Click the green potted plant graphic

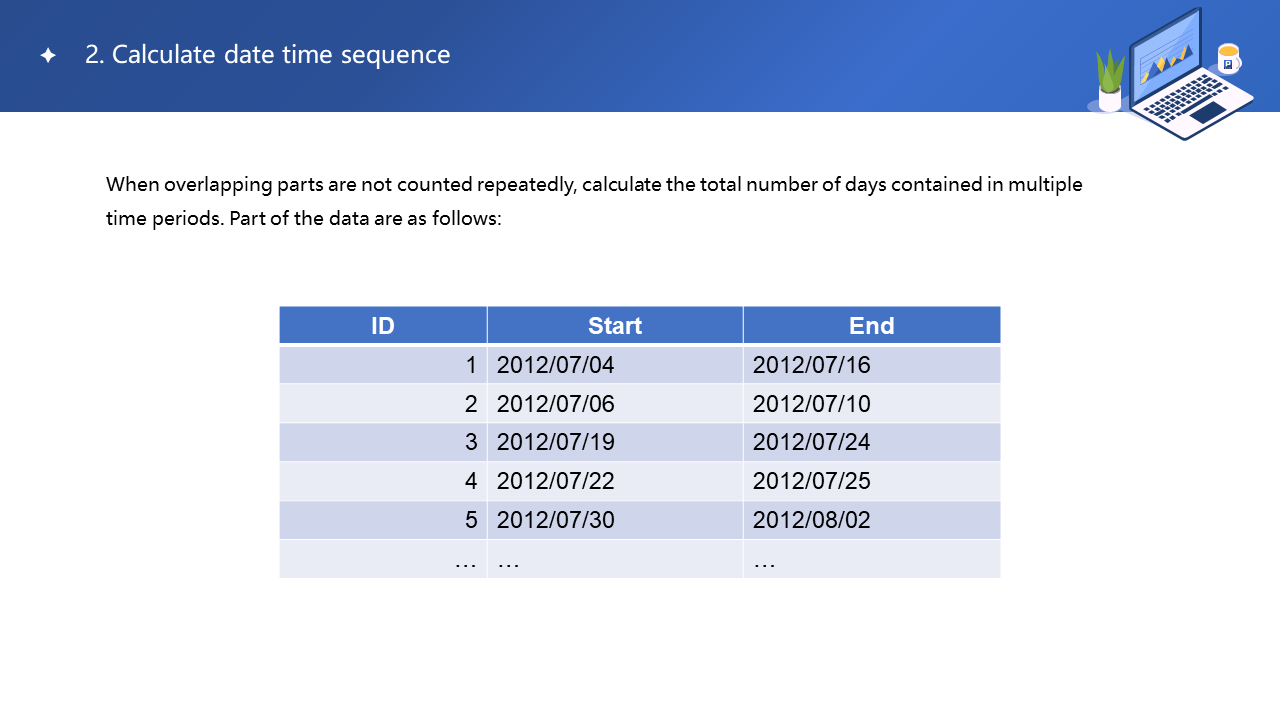(x=1110, y=80)
